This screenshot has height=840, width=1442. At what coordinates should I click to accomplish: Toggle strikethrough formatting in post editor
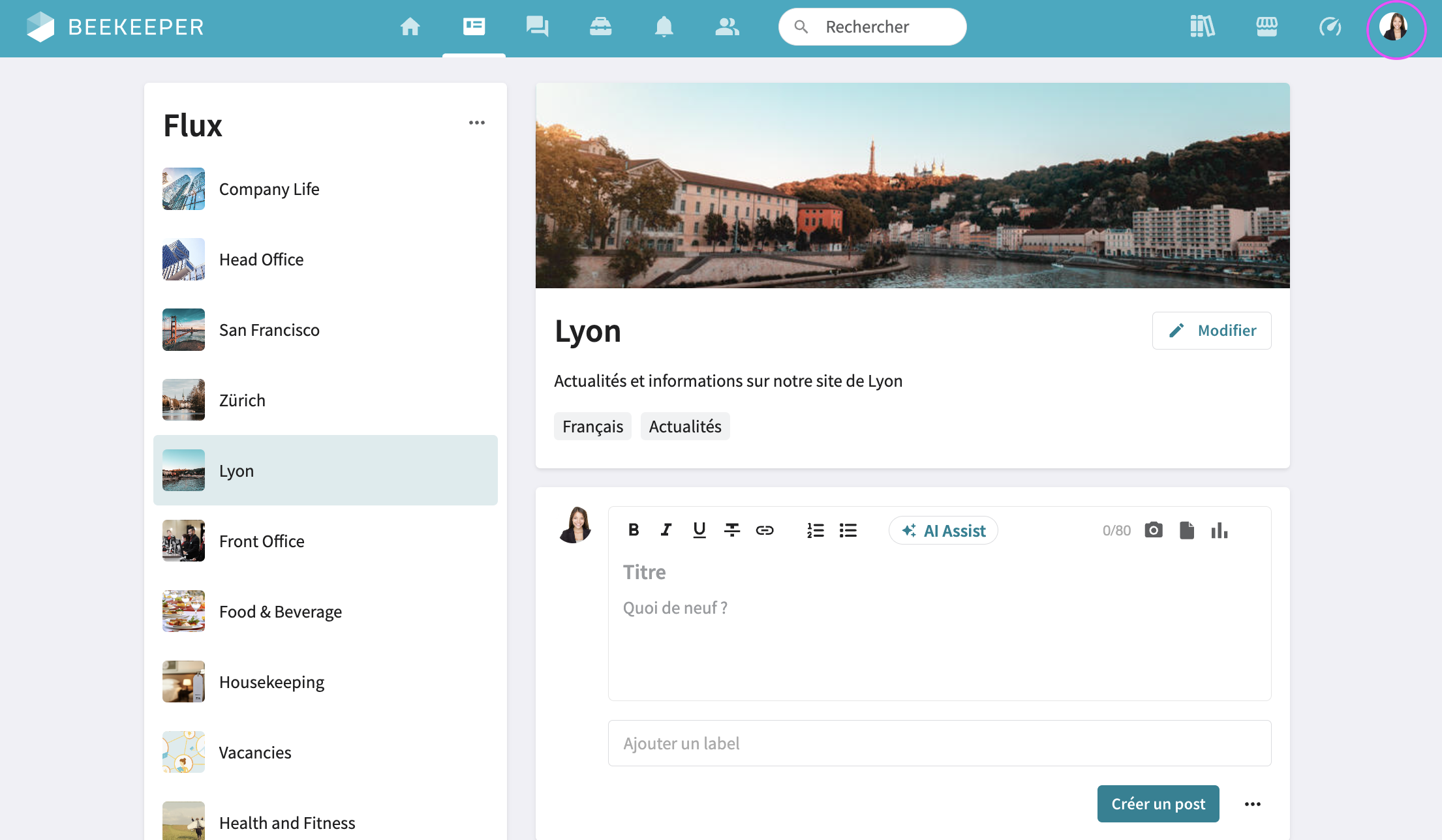732,530
